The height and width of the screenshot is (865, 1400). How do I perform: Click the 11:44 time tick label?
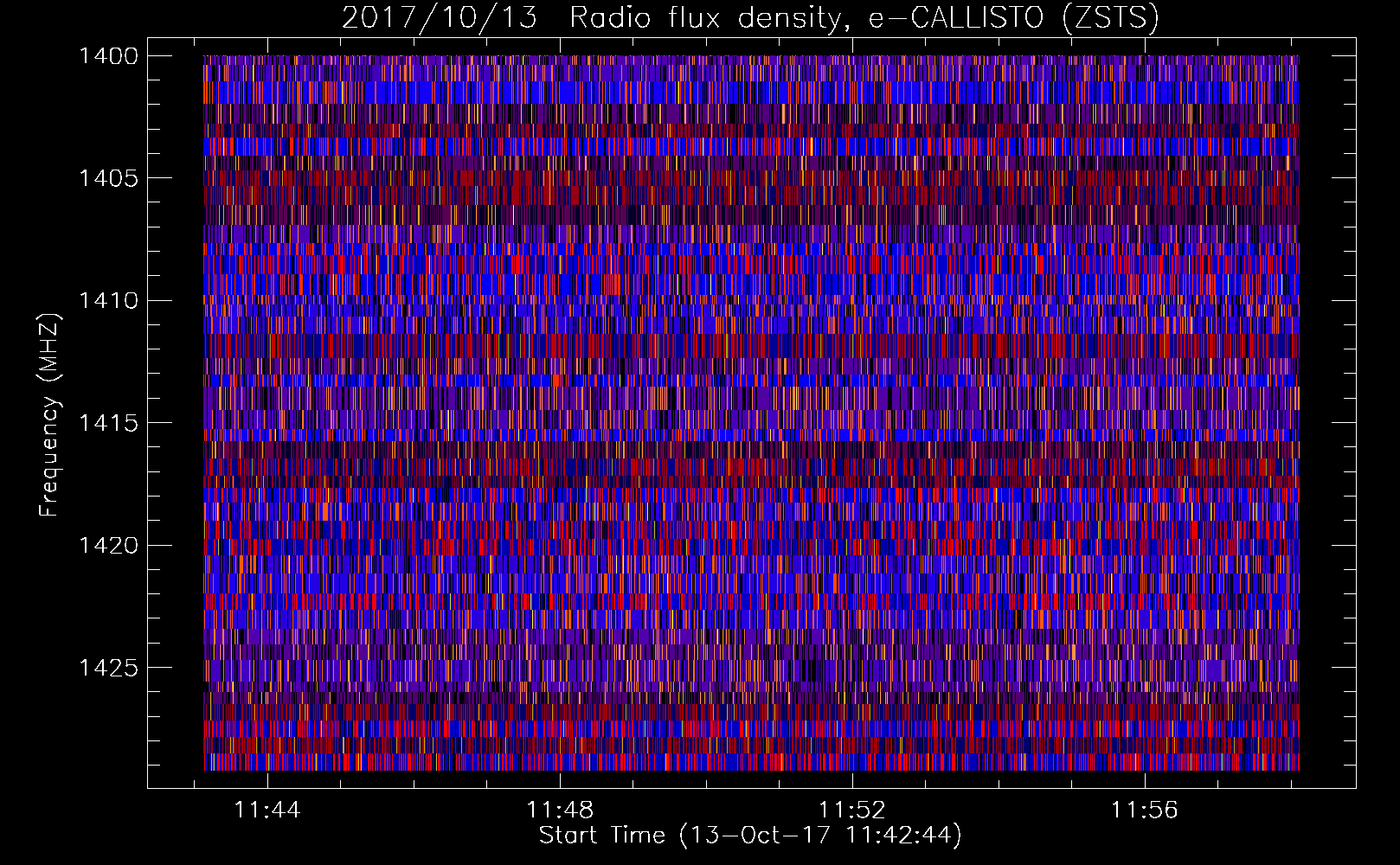point(267,810)
